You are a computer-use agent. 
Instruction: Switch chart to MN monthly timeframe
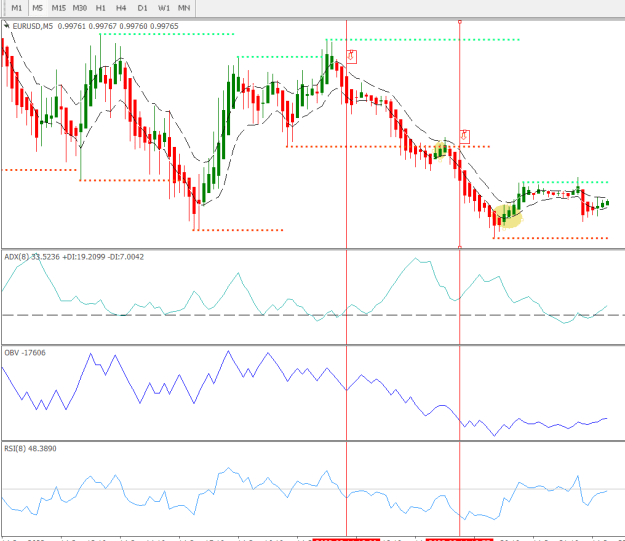click(184, 8)
